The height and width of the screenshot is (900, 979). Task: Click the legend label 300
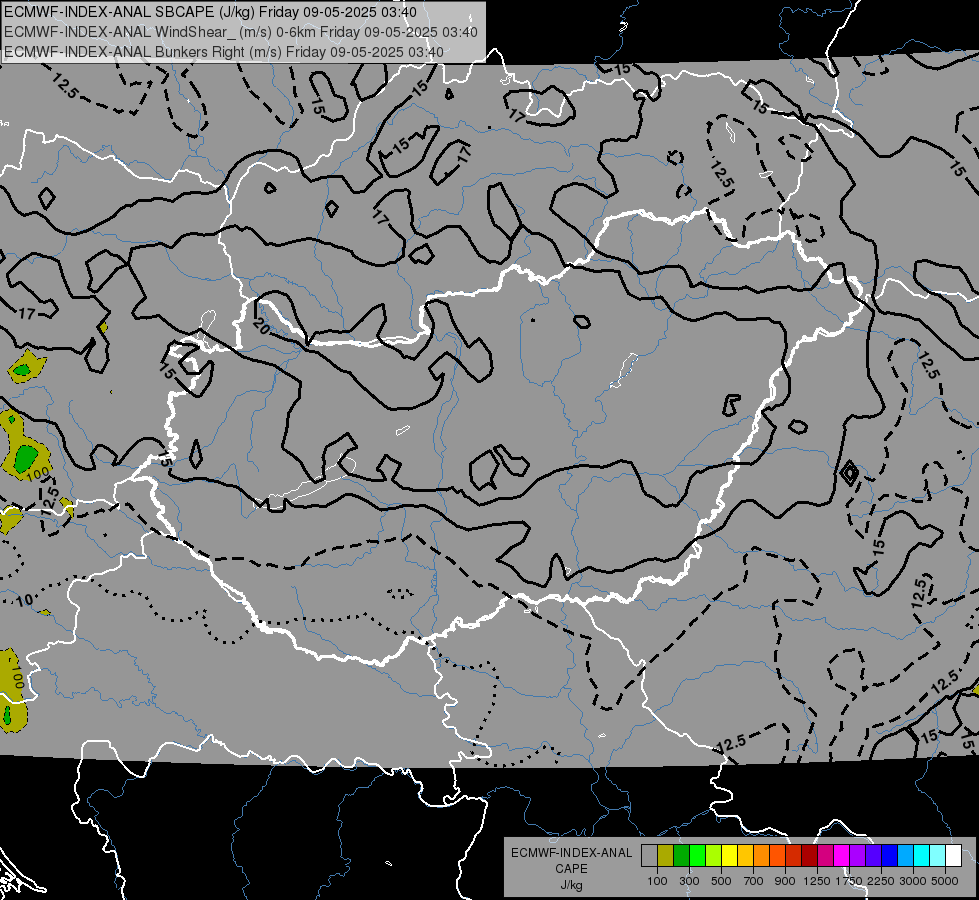point(689,881)
